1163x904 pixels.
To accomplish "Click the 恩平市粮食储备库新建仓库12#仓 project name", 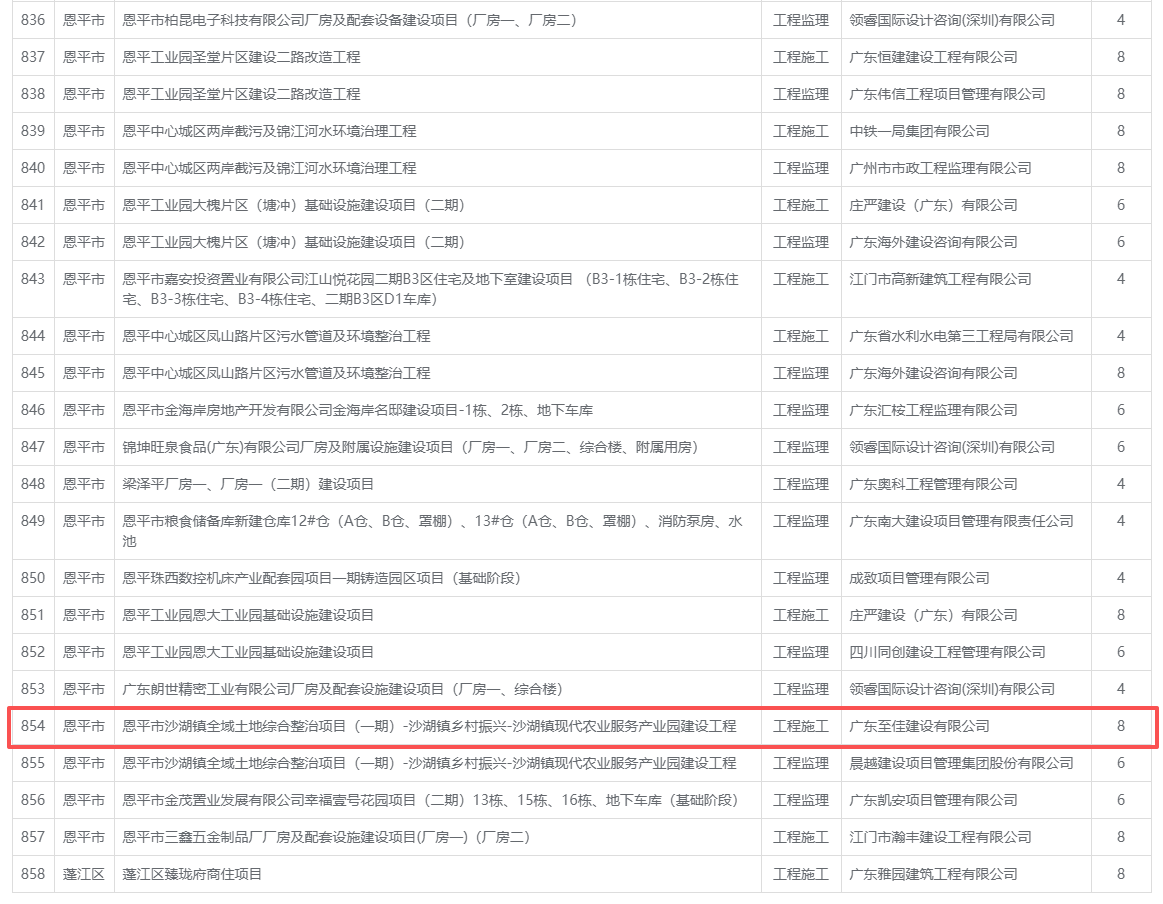I will click(432, 532).
